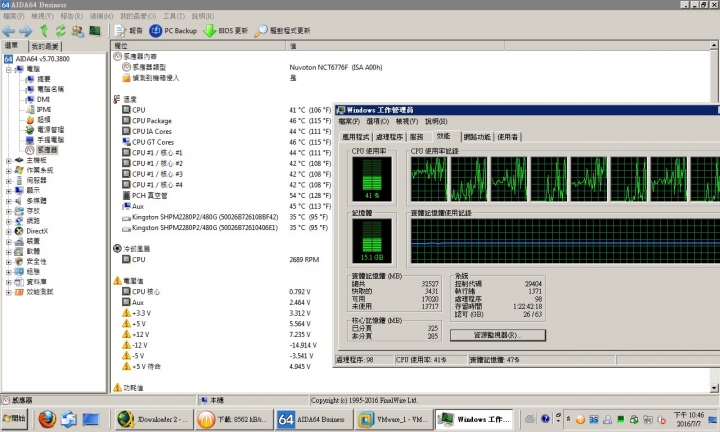Open Task Manager 檢視(V) view menu
Image resolution: width=720 pixels, height=432 pixels.
tap(407, 122)
